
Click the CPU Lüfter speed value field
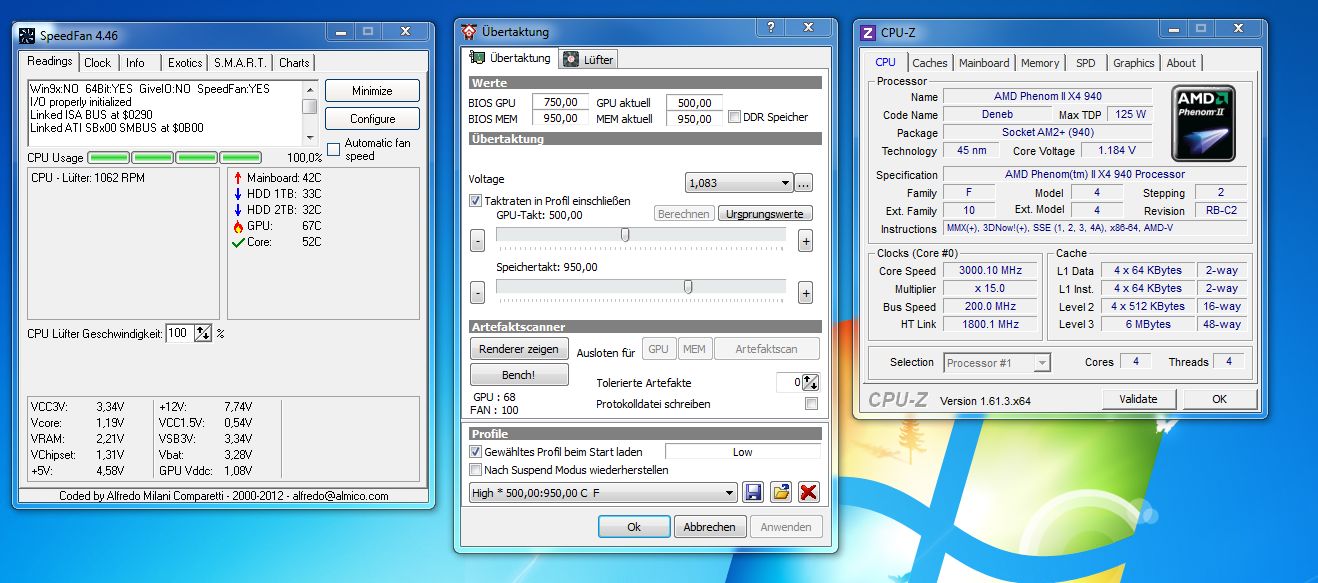[179, 333]
